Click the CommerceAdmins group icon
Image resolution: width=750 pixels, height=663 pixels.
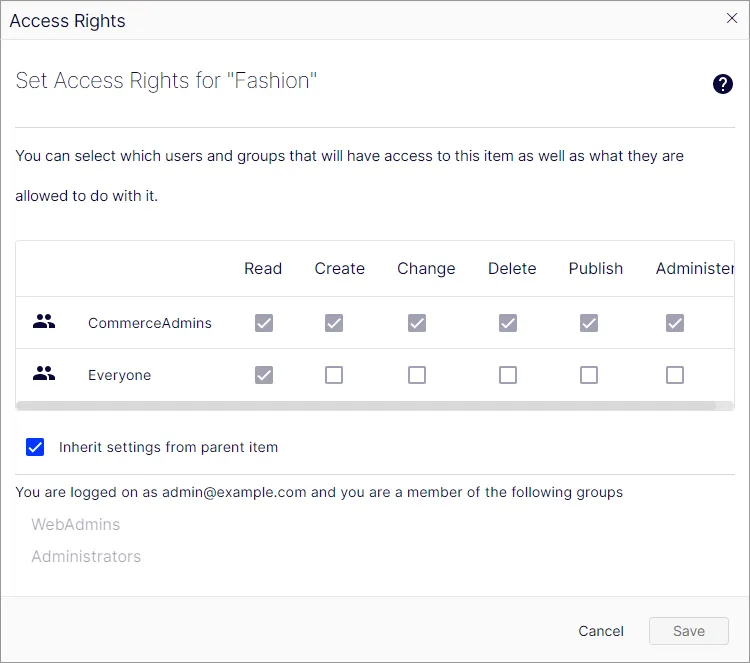tap(44, 321)
